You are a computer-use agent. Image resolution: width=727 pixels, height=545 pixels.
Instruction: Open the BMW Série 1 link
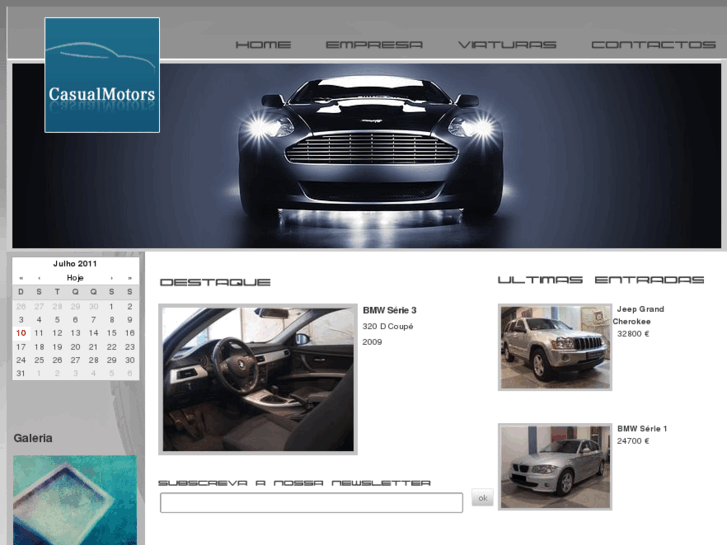pos(642,429)
